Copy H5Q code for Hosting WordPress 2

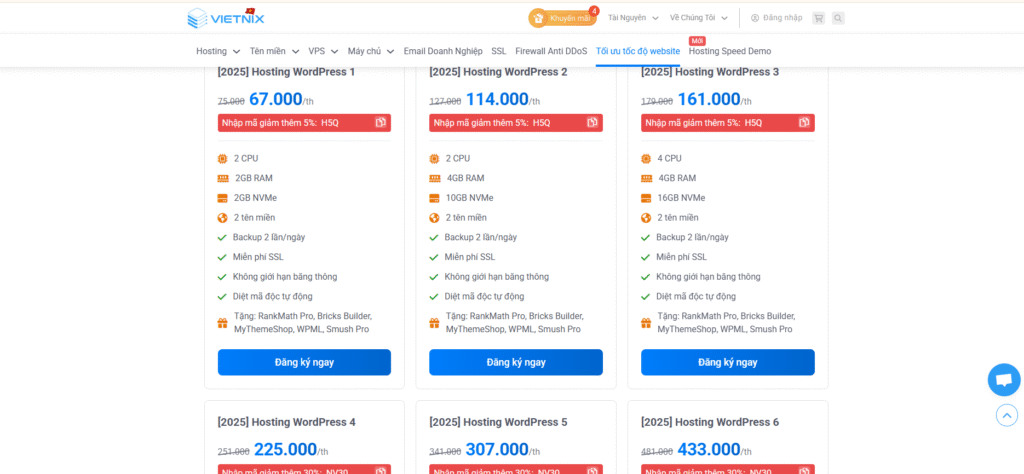pyautogui.click(x=593, y=123)
